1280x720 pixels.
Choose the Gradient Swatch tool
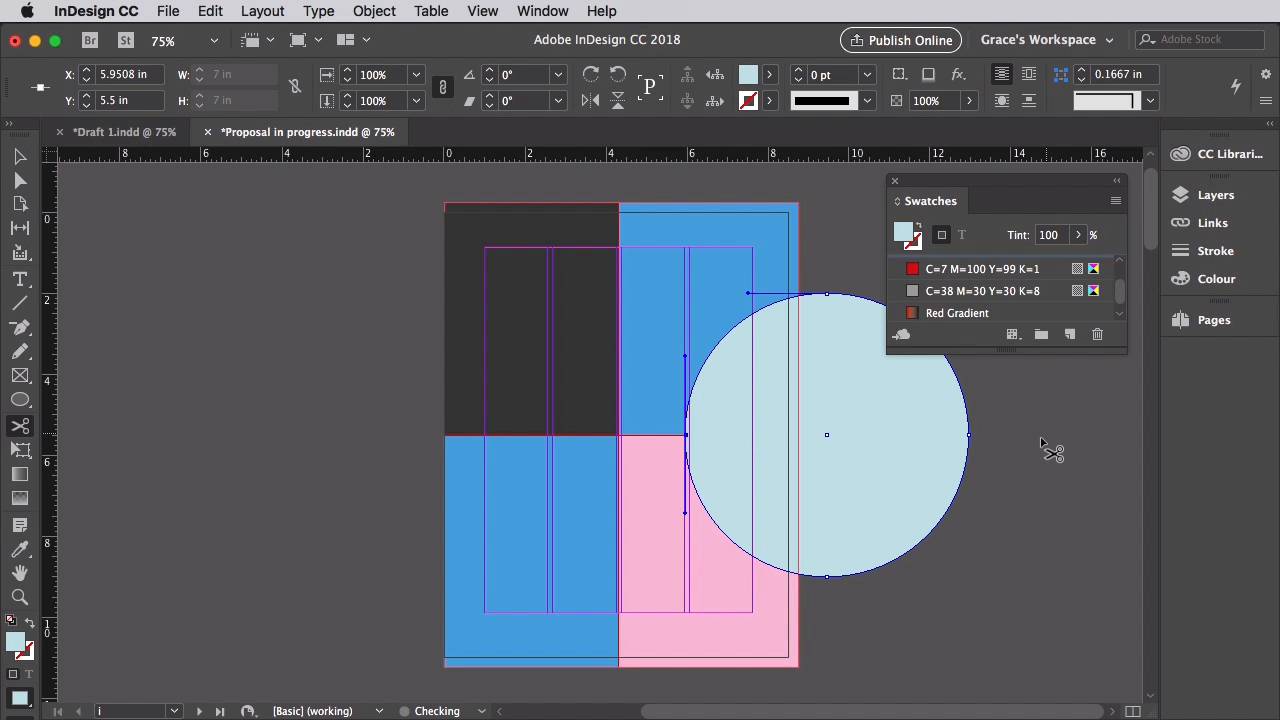coord(20,474)
